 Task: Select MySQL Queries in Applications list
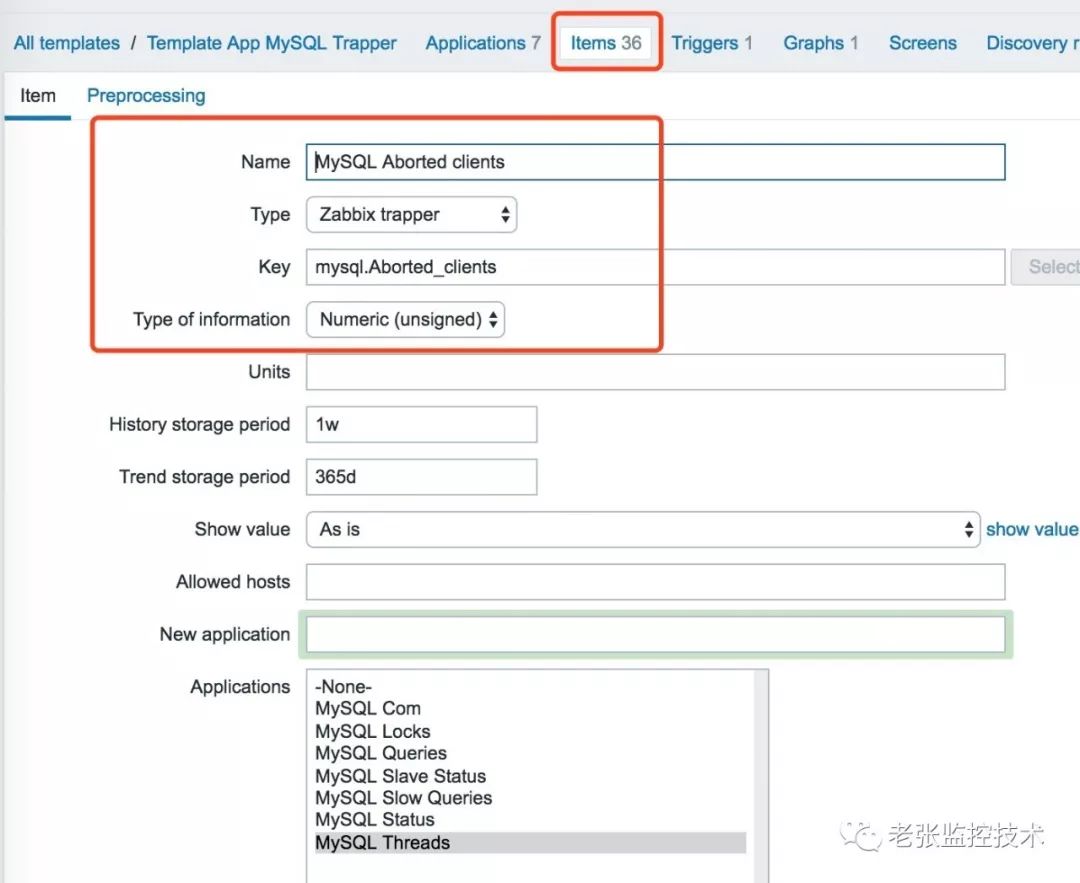(x=530, y=754)
